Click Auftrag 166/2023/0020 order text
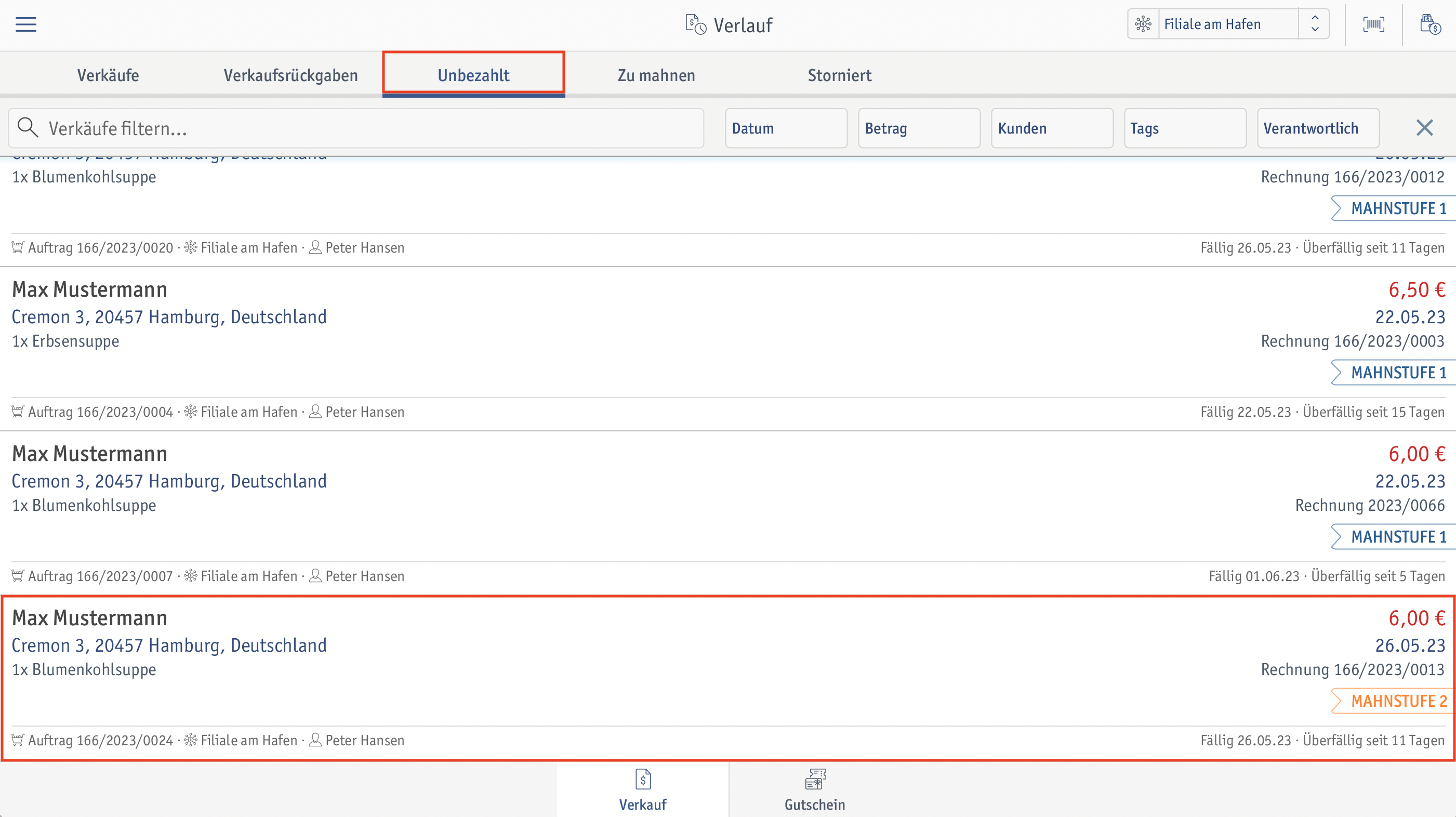Viewport: 1456px width, 817px height. 101,247
